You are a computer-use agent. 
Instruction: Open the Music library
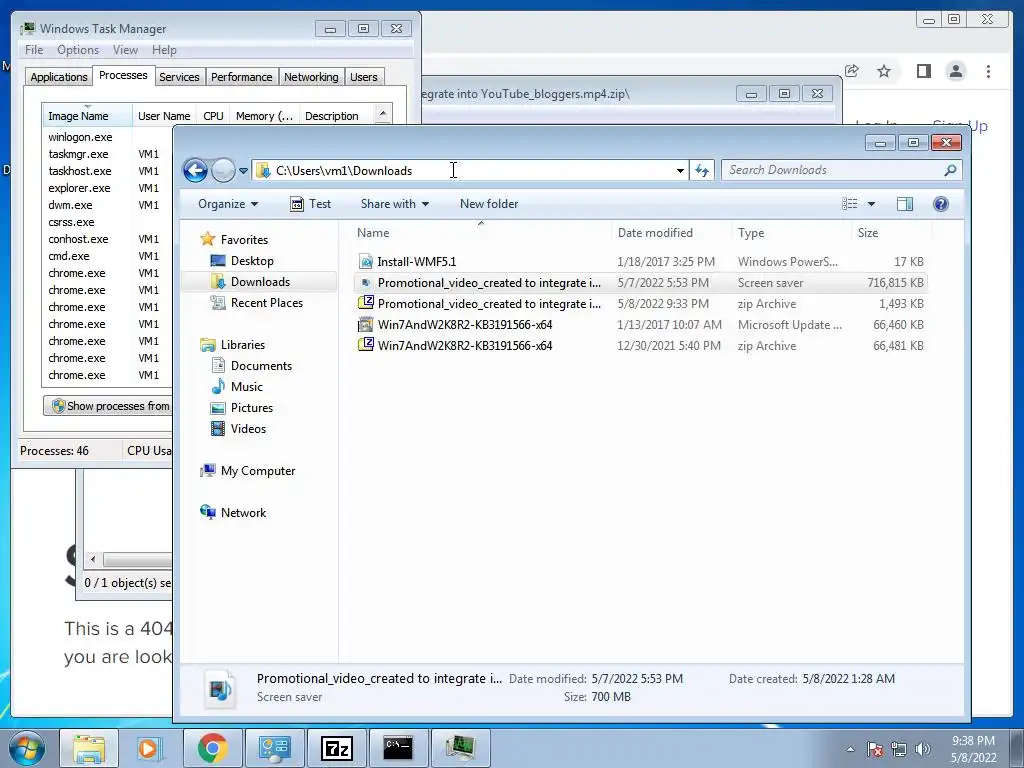click(x=236, y=387)
